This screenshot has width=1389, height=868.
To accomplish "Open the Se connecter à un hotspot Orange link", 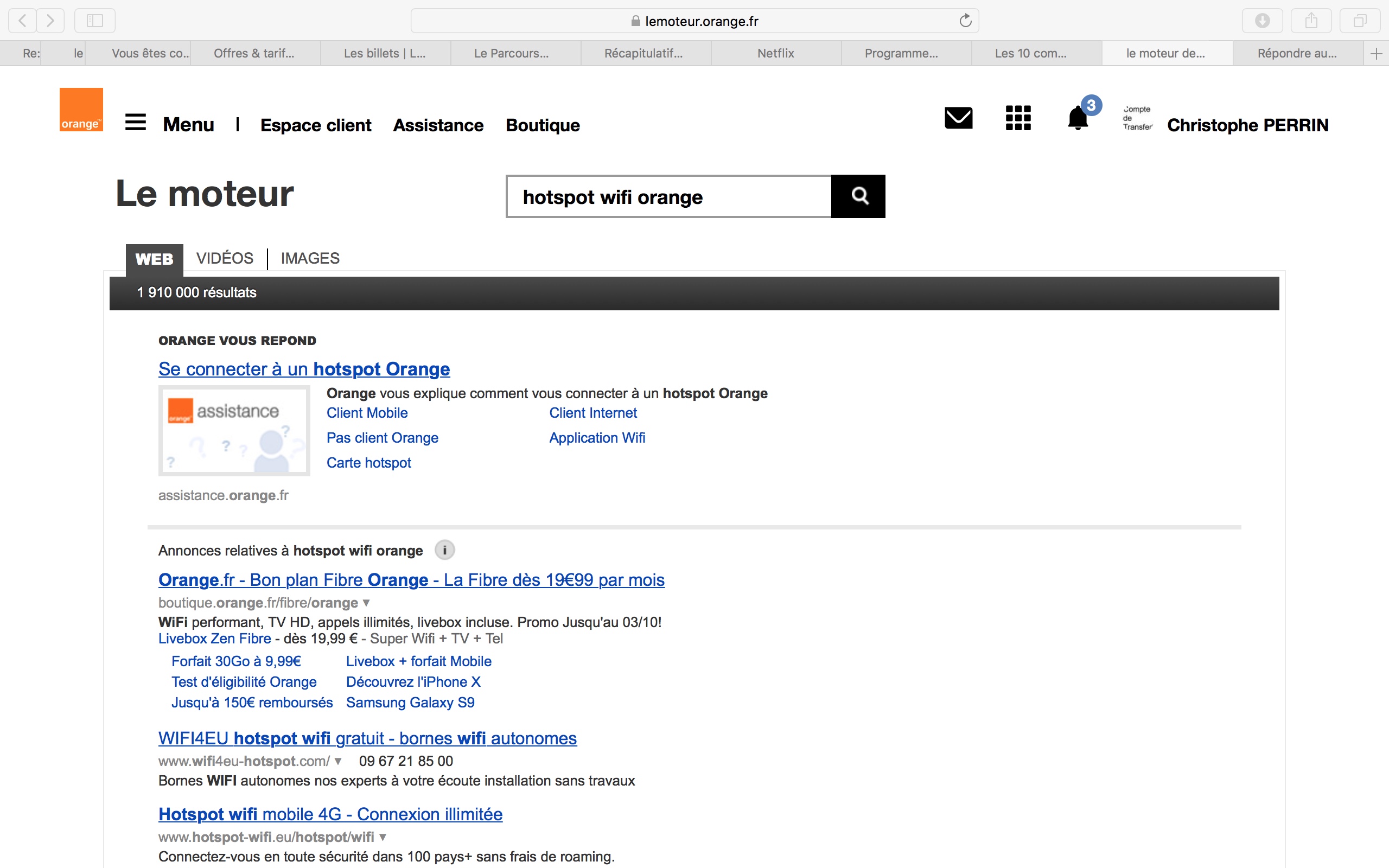I will [304, 369].
